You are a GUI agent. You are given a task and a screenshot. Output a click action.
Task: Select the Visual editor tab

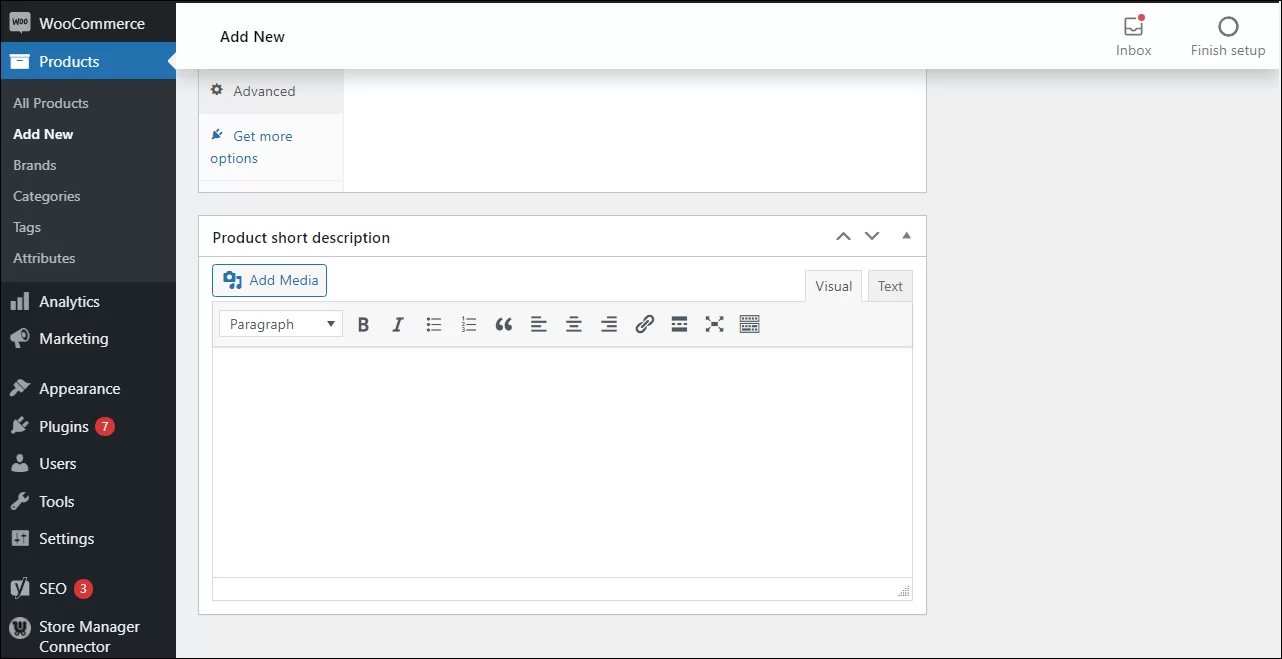(833, 285)
